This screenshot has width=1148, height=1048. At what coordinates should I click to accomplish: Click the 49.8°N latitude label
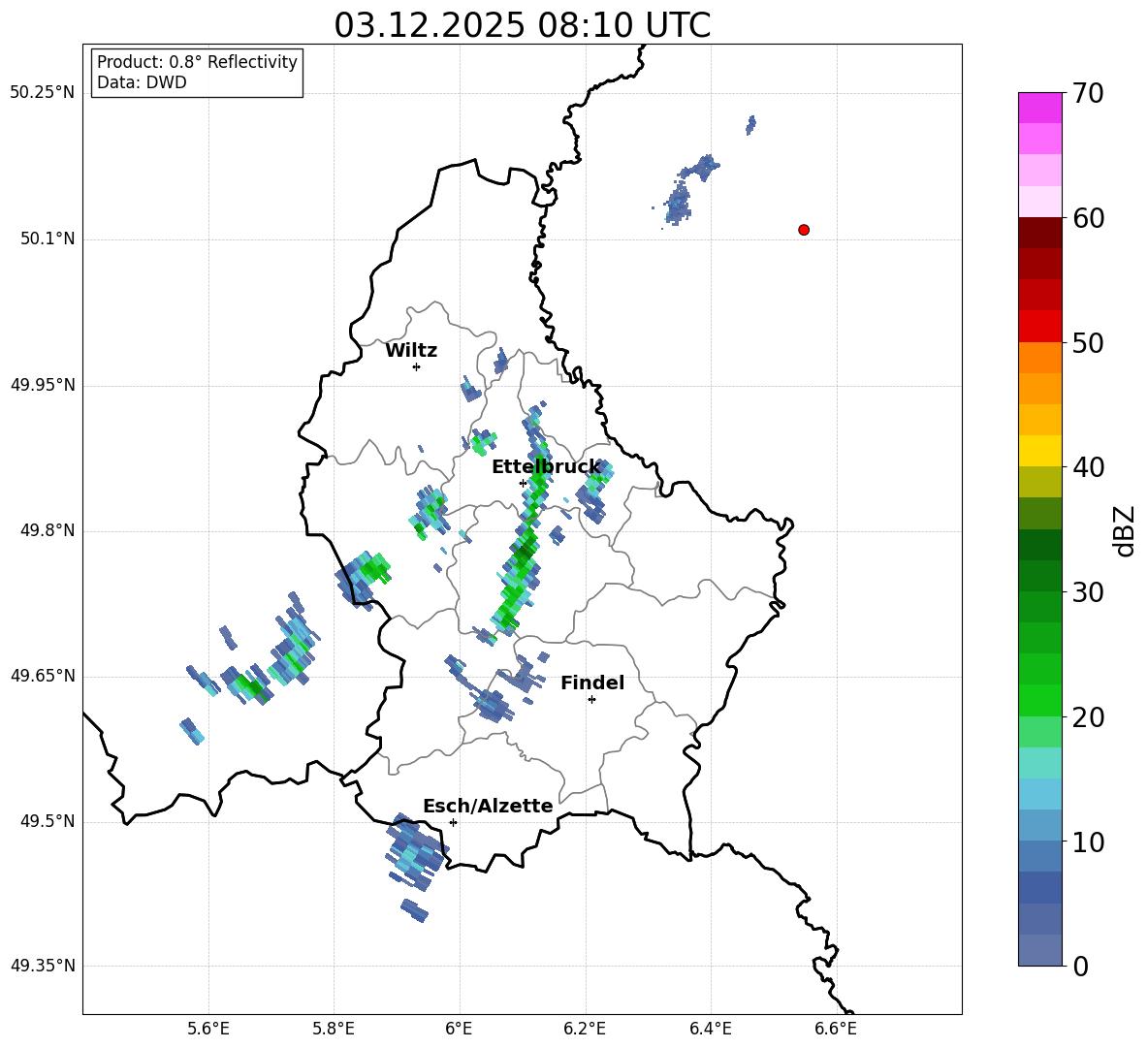pos(48,530)
